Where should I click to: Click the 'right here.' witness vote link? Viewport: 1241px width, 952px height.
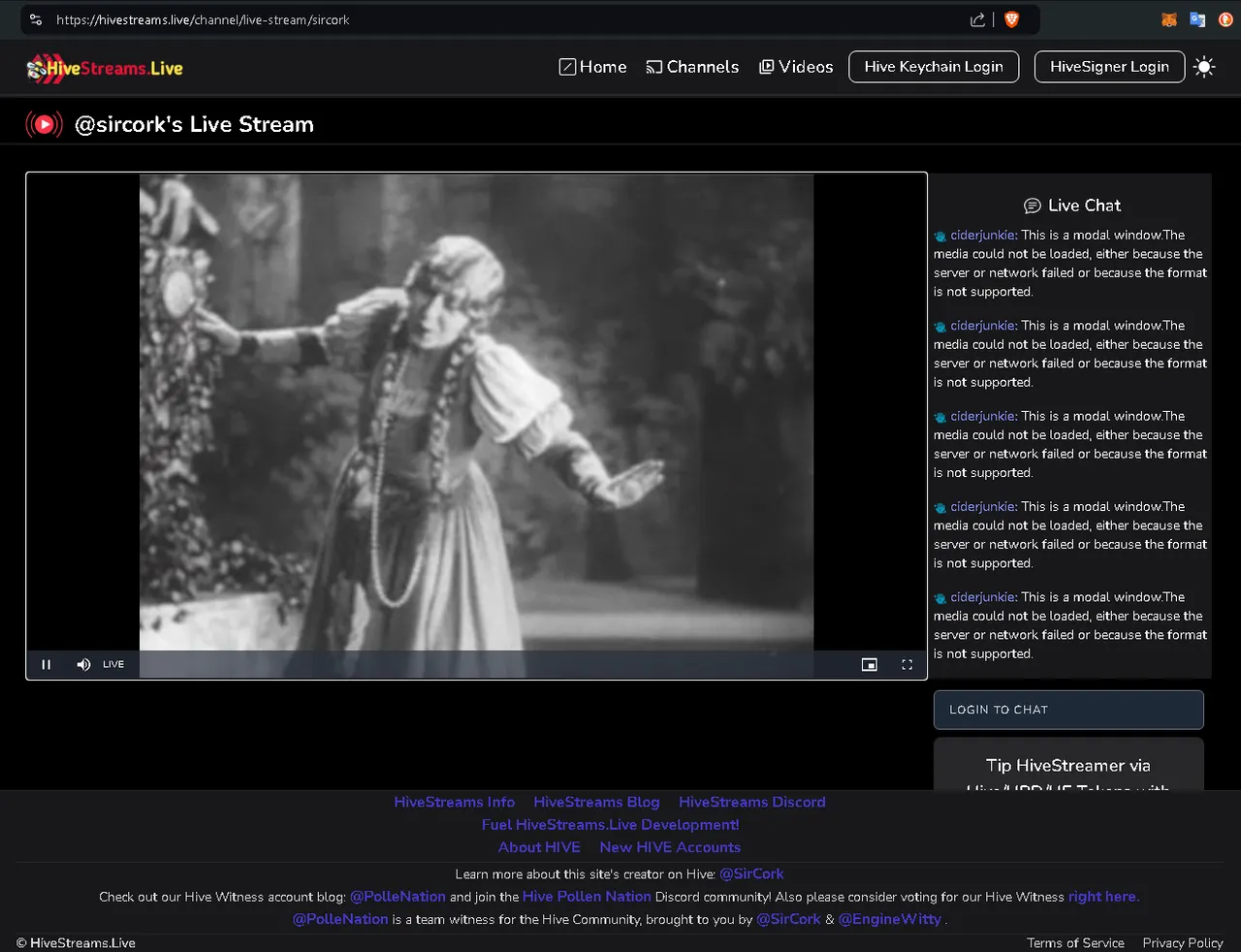[x=1103, y=897]
